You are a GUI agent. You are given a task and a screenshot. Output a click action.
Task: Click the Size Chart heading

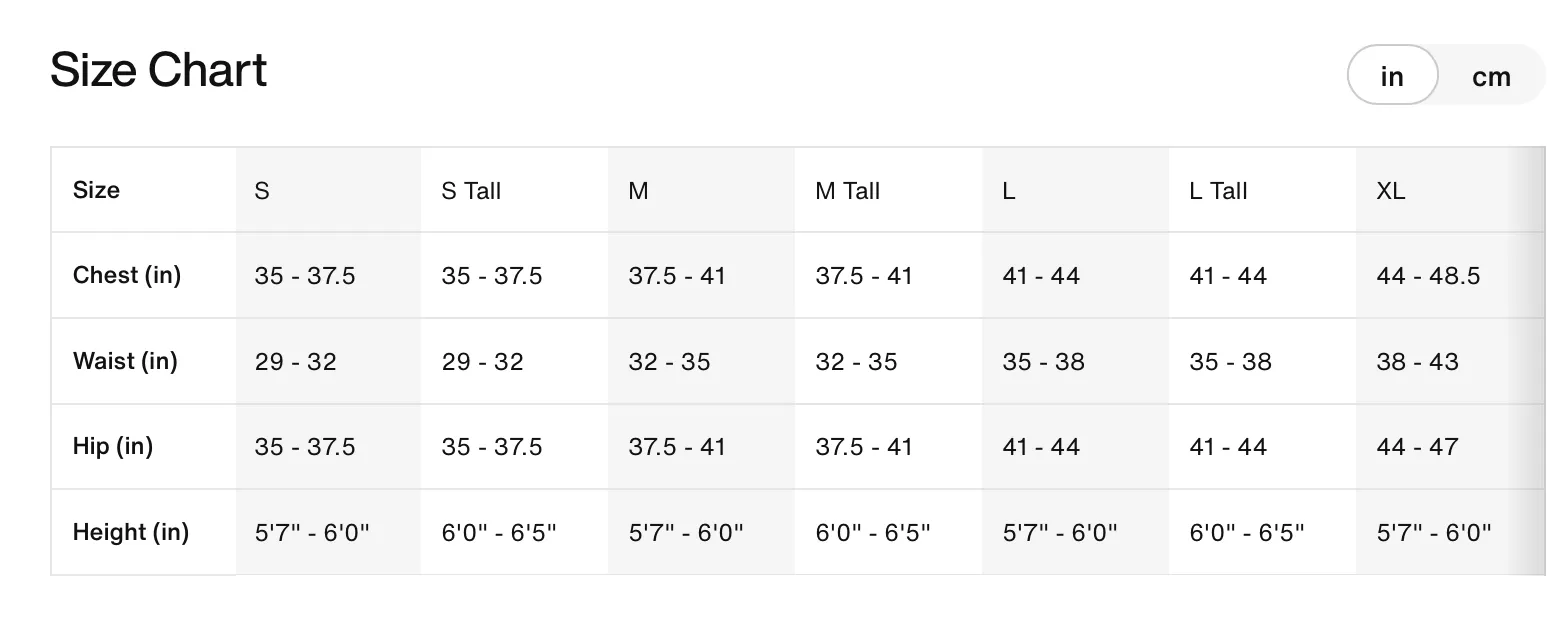pyautogui.click(x=159, y=70)
